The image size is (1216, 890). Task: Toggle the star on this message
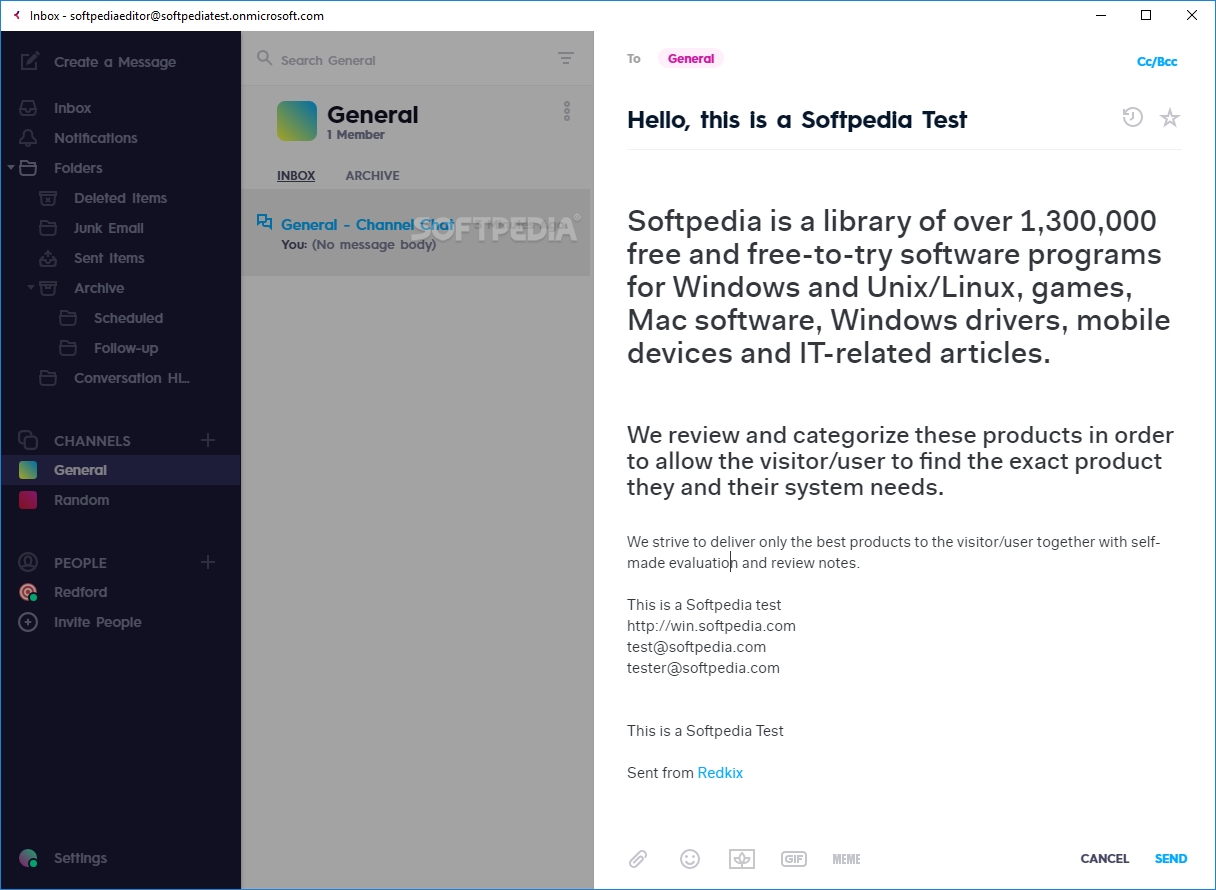[1170, 118]
